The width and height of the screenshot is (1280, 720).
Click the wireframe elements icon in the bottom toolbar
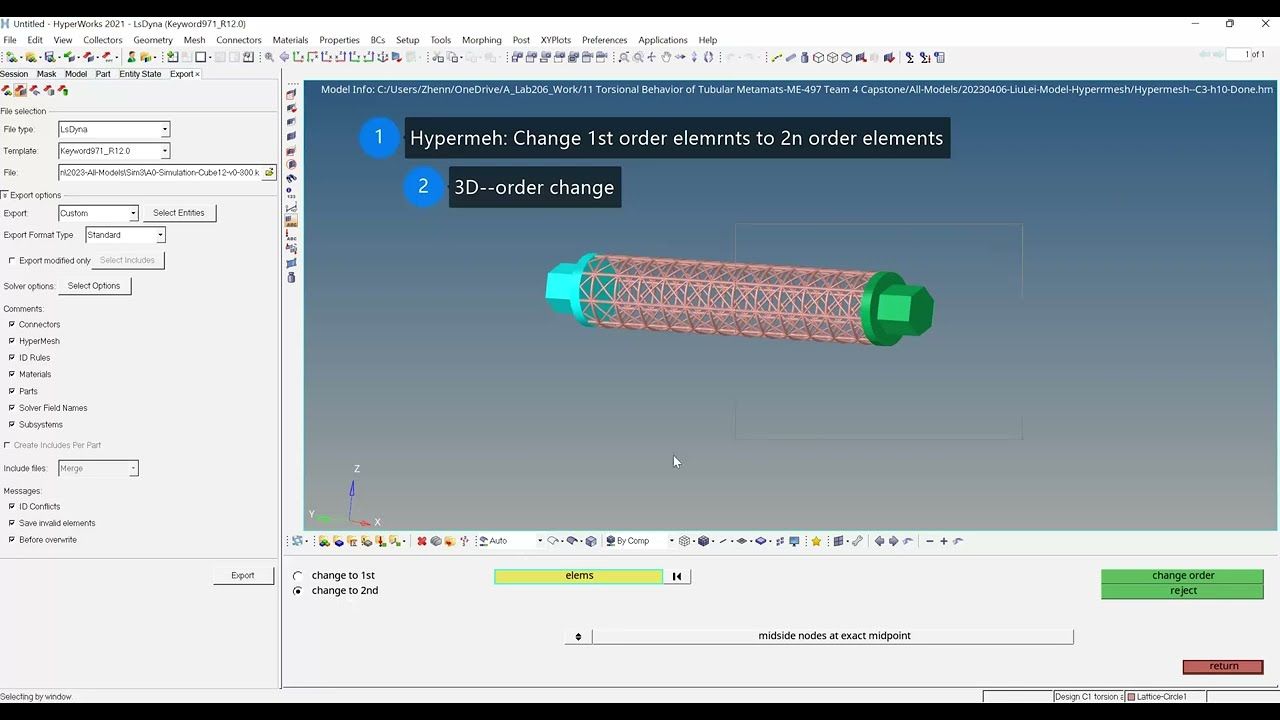pos(685,541)
